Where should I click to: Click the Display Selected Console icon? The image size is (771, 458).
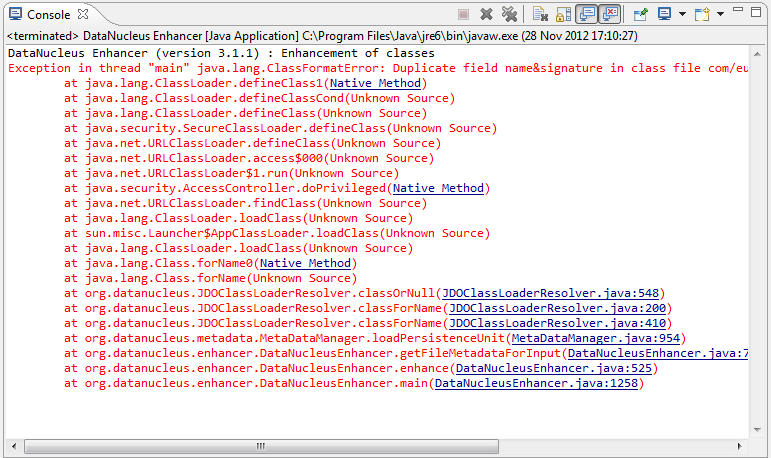coord(664,14)
